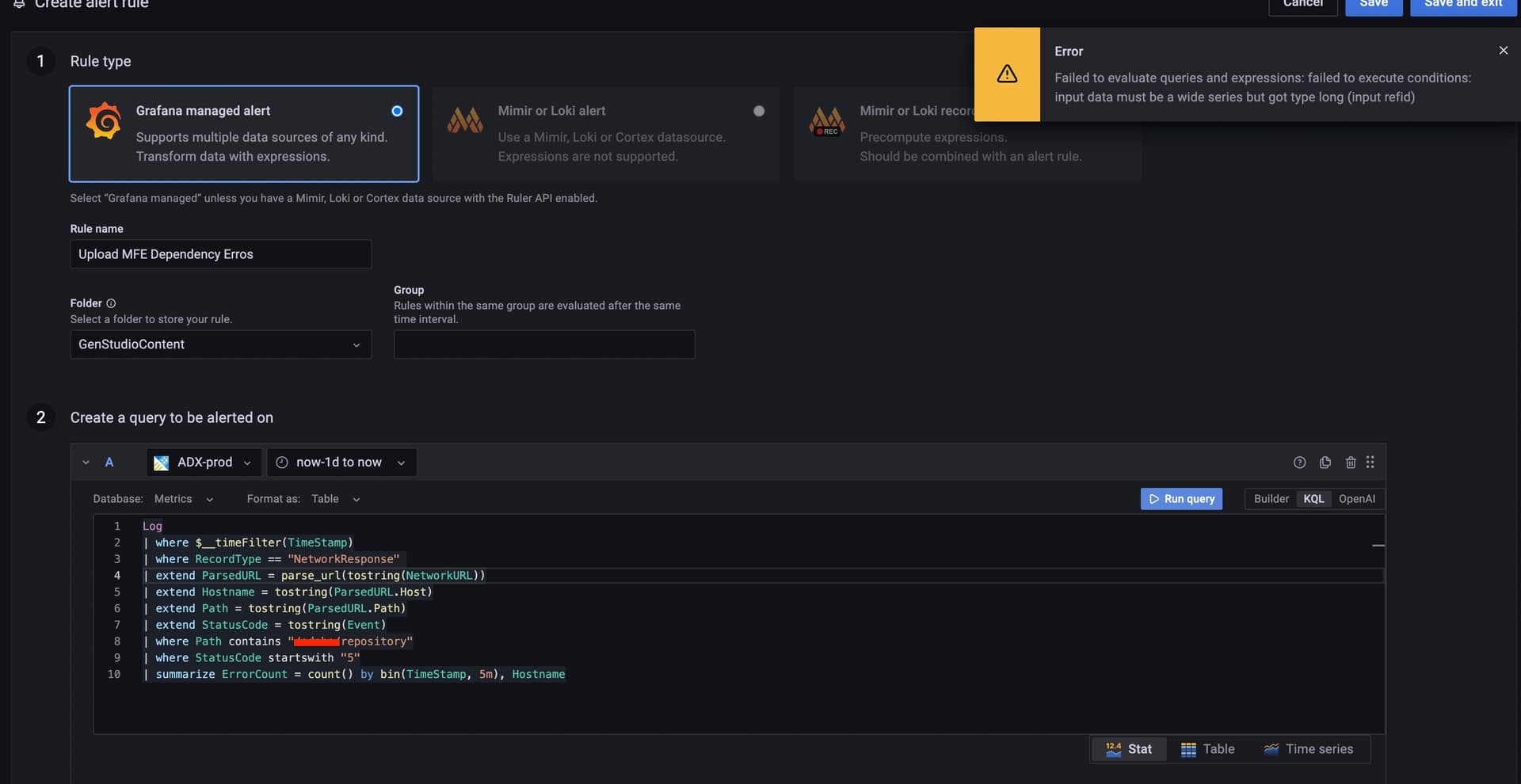Click the warning triangle icon
Image resolution: width=1521 pixels, height=784 pixels.
[1007, 74]
